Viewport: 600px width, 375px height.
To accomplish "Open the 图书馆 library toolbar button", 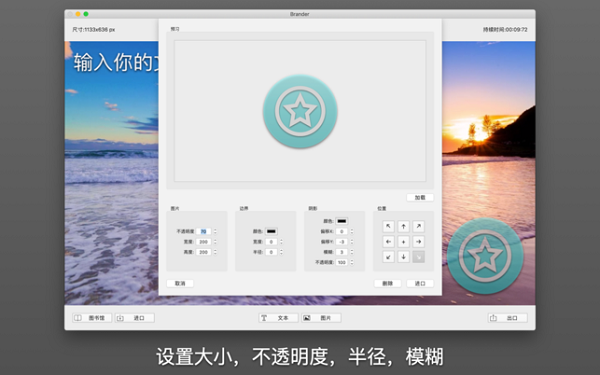I will click(92, 318).
